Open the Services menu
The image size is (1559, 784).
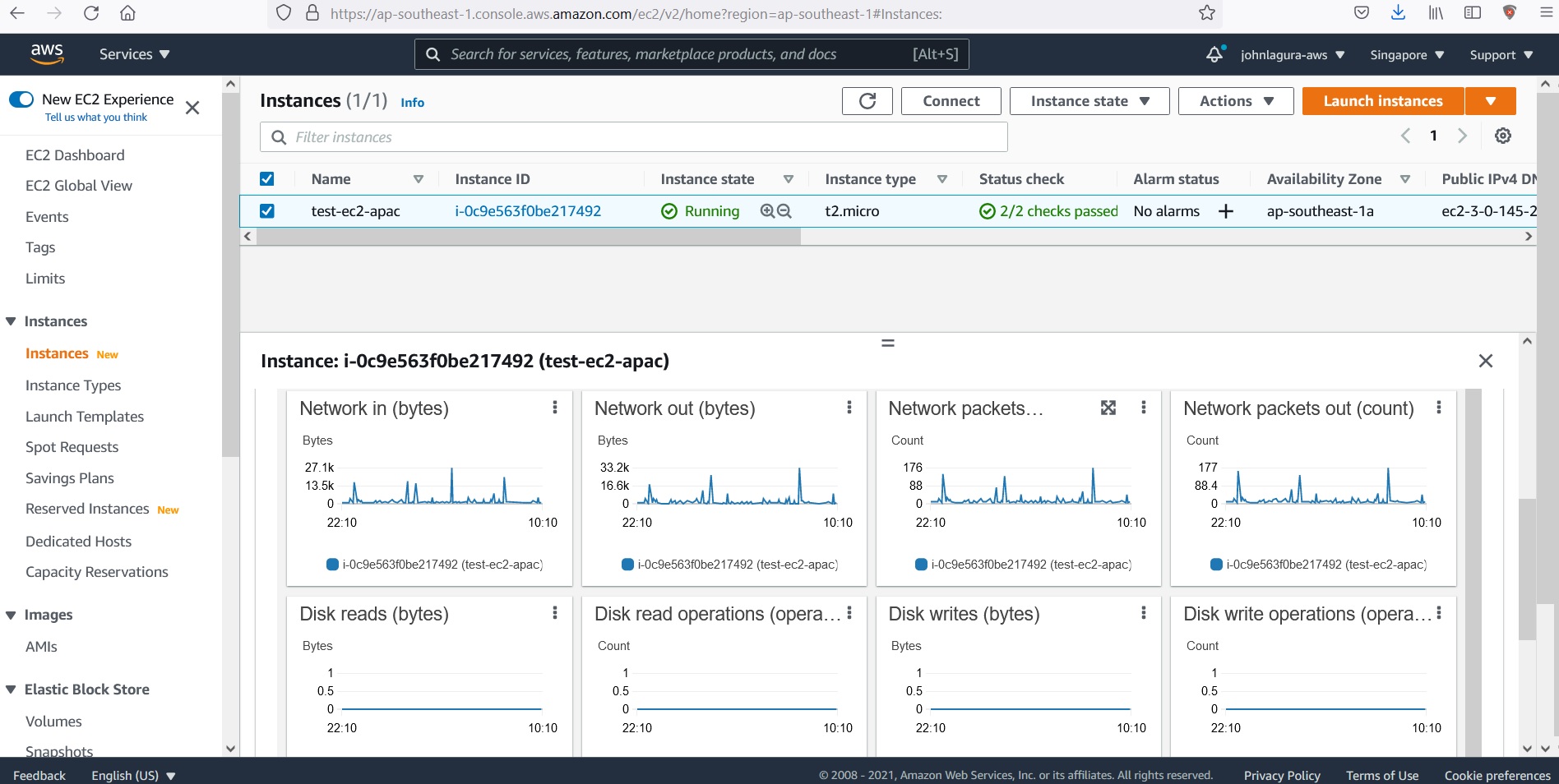coord(134,54)
